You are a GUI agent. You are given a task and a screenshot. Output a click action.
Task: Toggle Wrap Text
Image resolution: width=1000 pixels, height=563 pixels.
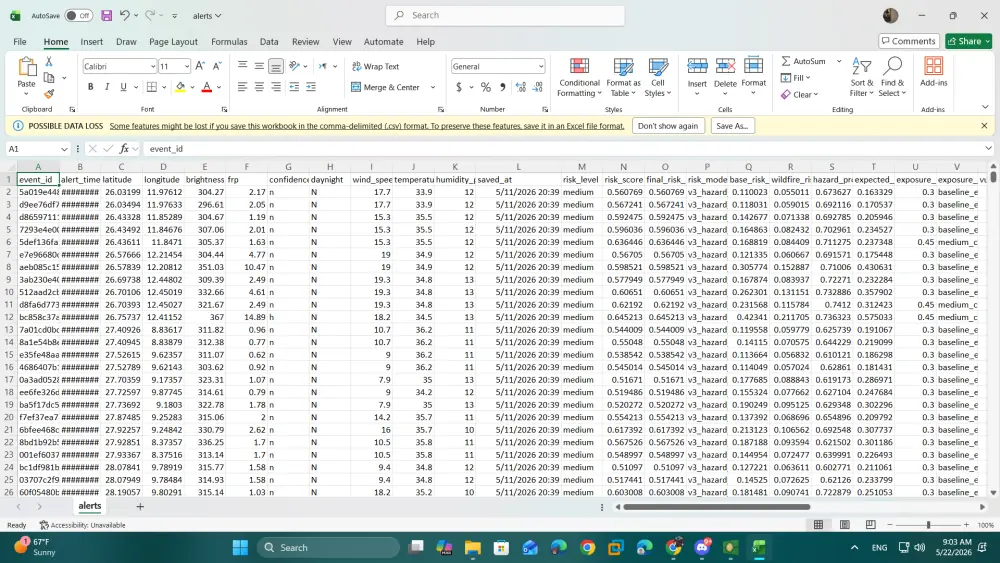coord(376,66)
